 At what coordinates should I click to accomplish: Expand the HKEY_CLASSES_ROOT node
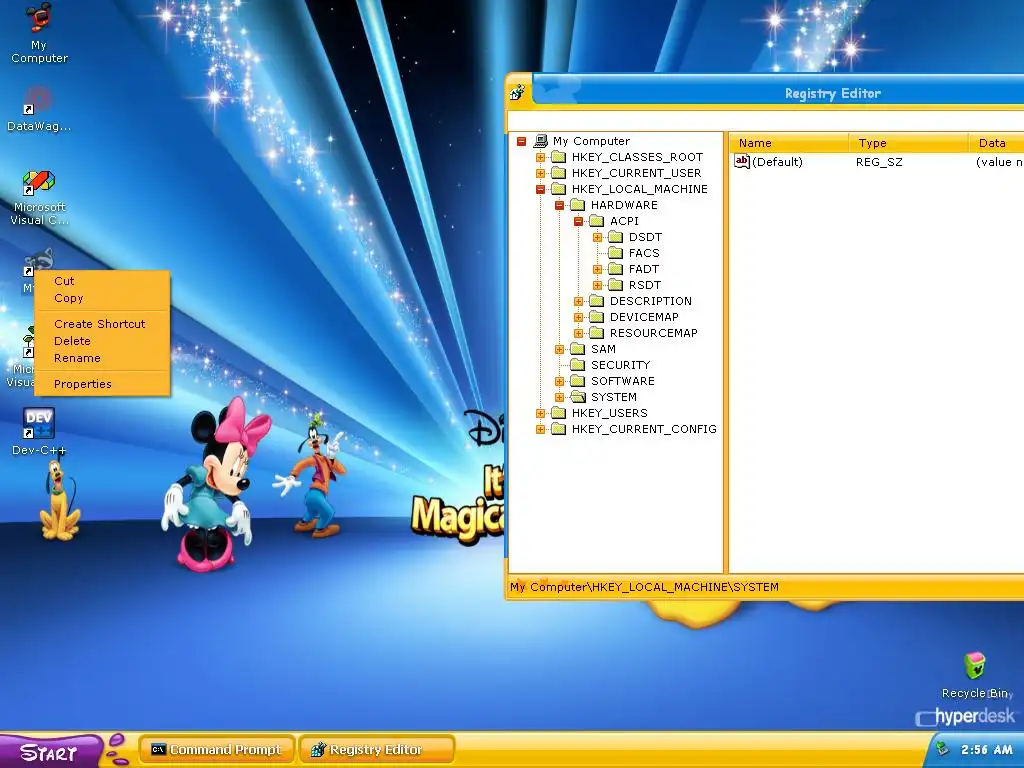click(x=540, y=157)
